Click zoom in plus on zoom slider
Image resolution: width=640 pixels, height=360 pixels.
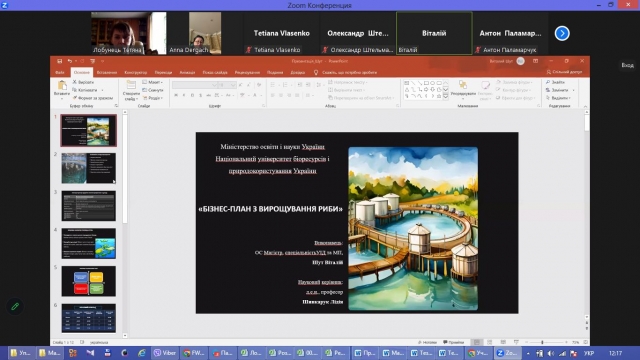[x=567, y=342]
